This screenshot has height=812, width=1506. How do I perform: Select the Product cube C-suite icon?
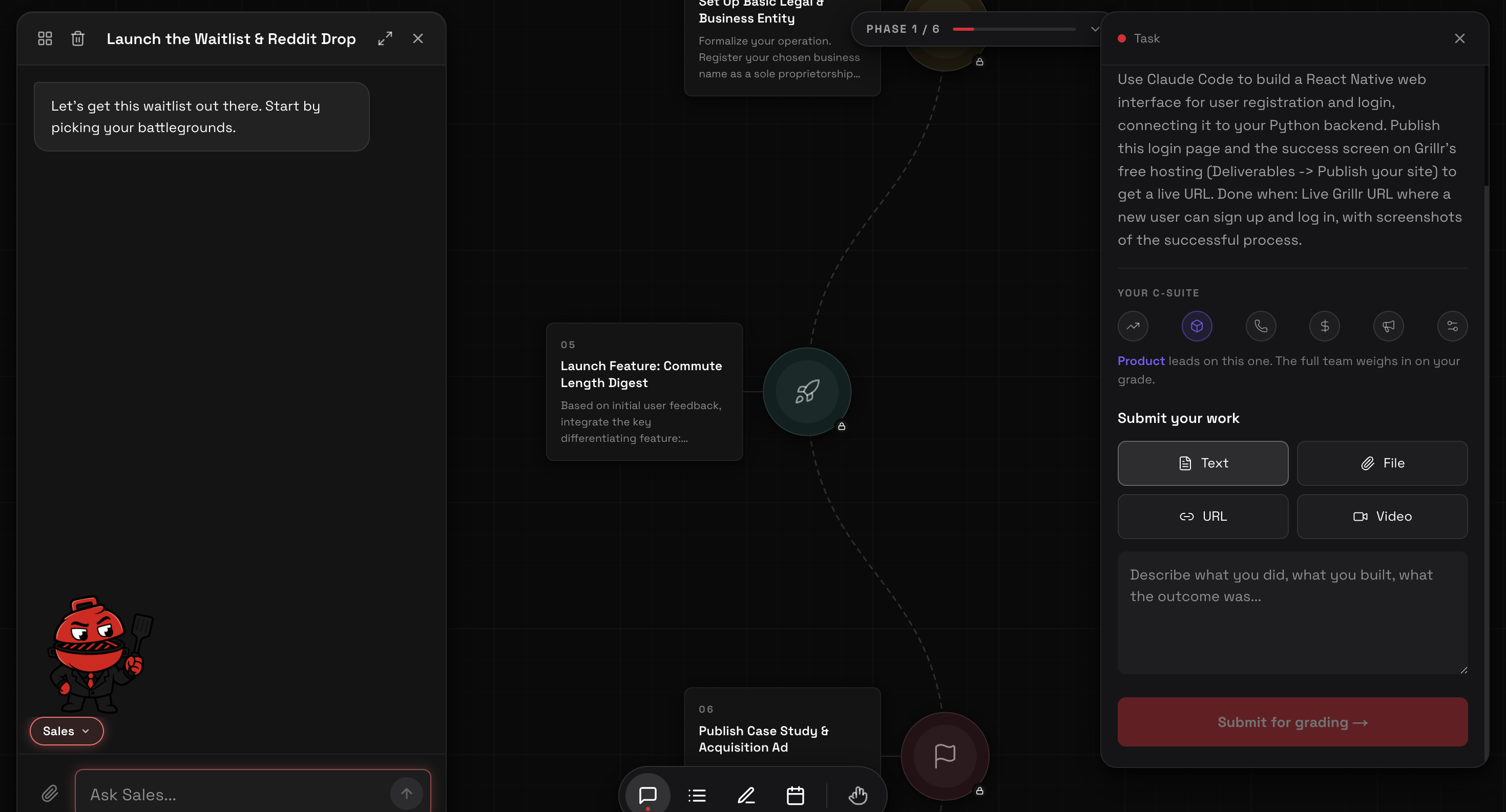click(x=1197, y=326)
